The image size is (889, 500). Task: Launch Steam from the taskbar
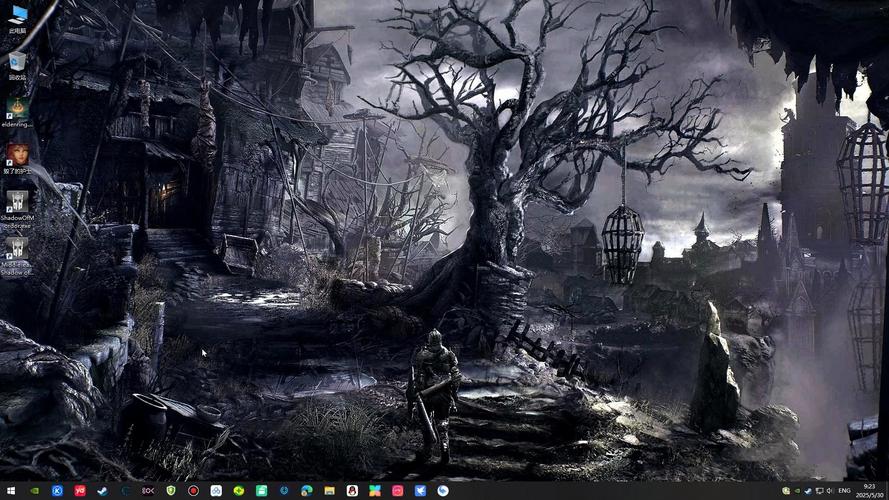103,490
